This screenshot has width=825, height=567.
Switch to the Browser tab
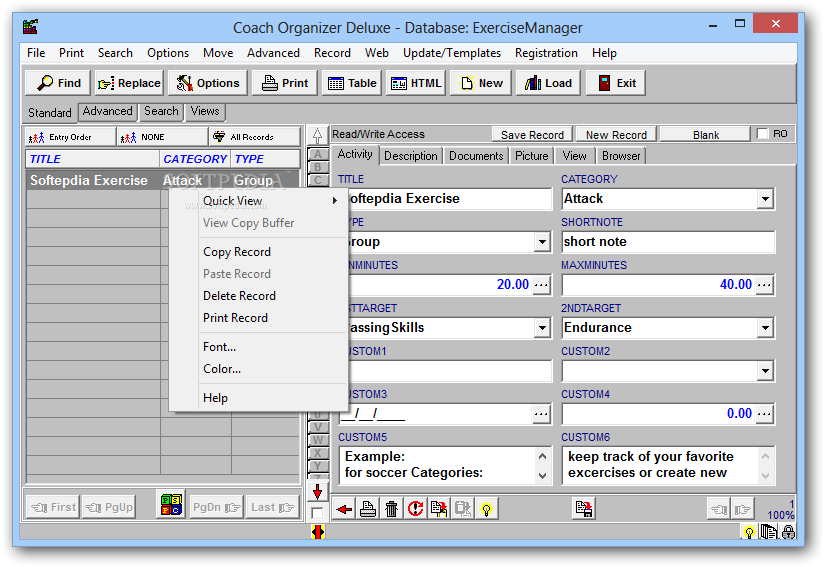point(621,156)
